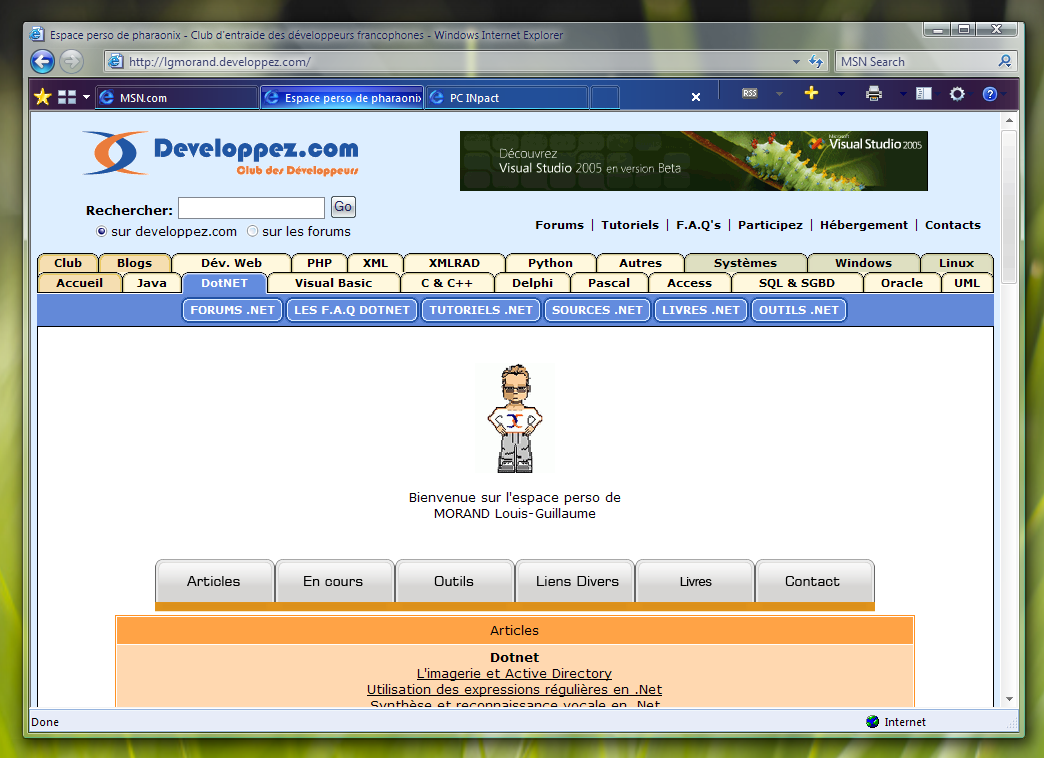Click the RSS feeds icon

point(750,94)
